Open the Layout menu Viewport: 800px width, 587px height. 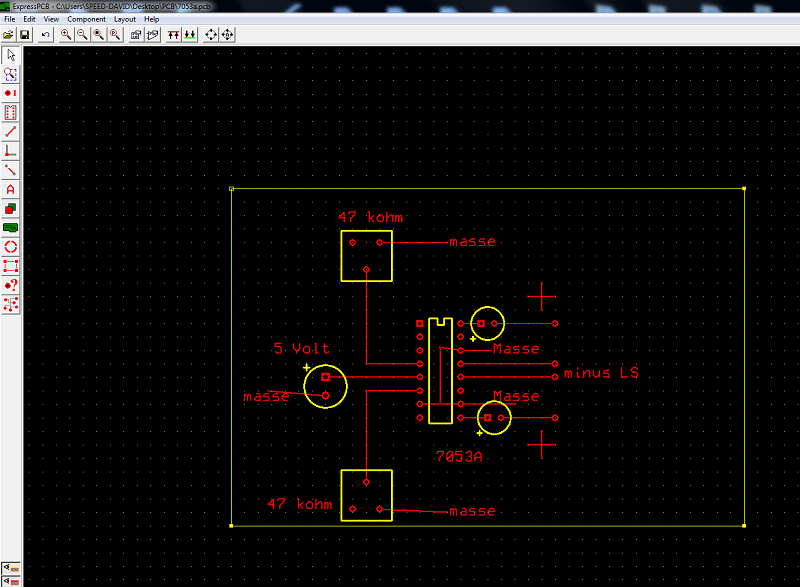click(125, 19)
